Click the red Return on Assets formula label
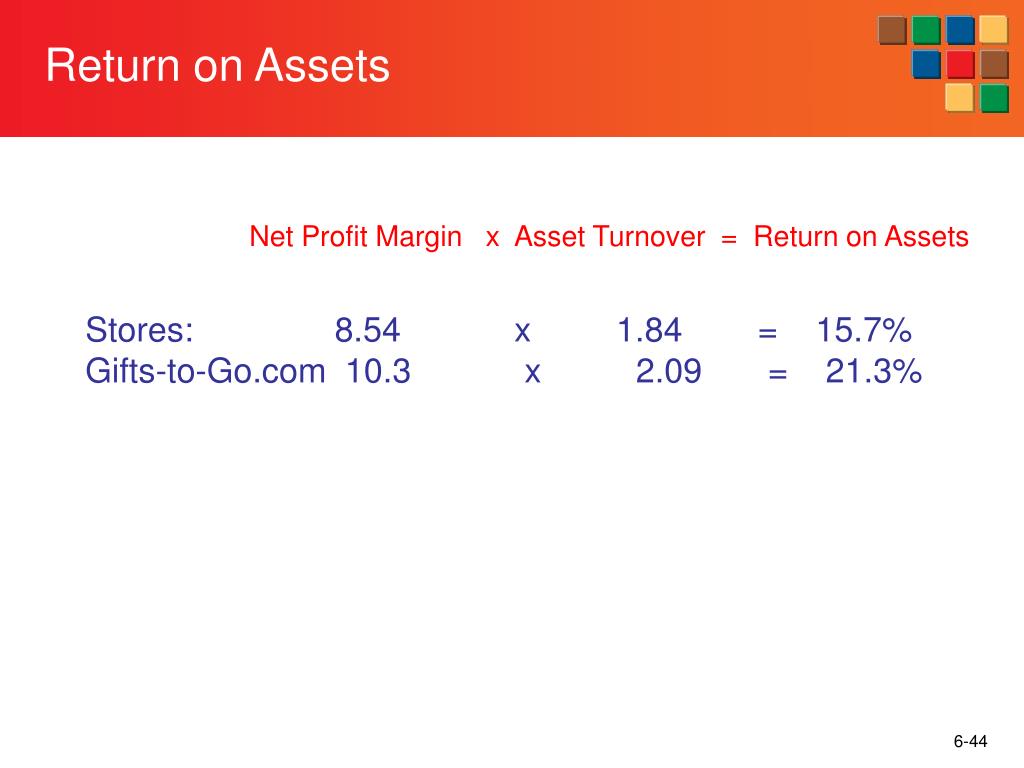The image size is (1024, 768). pos(861,236)
